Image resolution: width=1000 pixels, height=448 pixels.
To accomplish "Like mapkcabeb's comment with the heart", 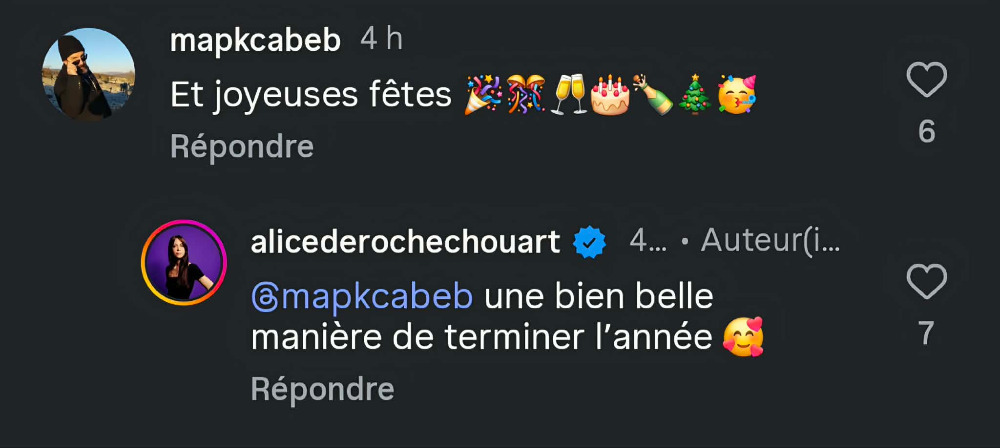I will 926,79.
